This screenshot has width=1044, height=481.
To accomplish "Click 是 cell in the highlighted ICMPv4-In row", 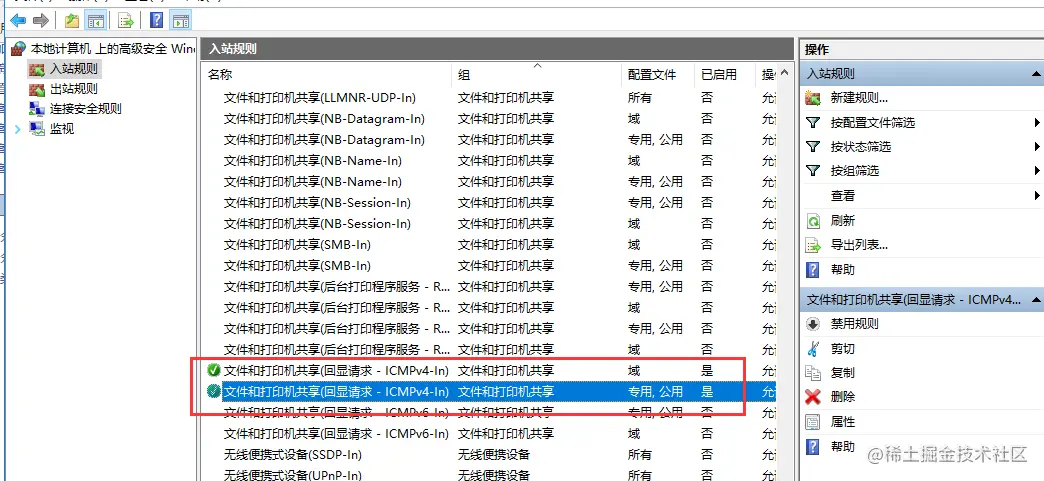I will [707, 391].
